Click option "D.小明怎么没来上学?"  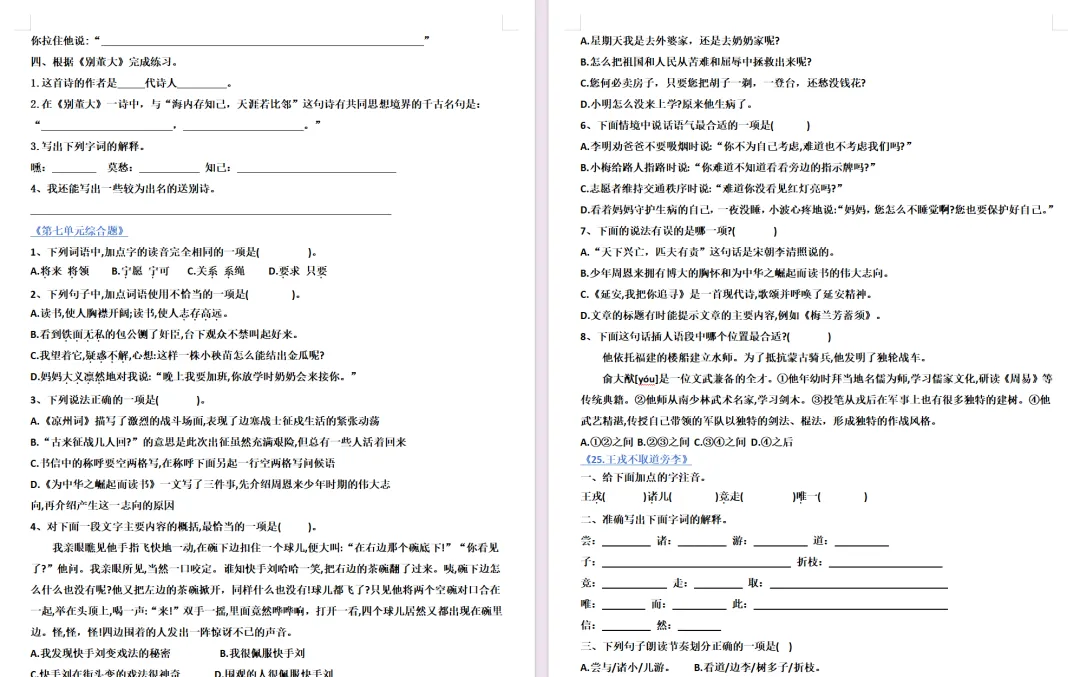point(667,104)
